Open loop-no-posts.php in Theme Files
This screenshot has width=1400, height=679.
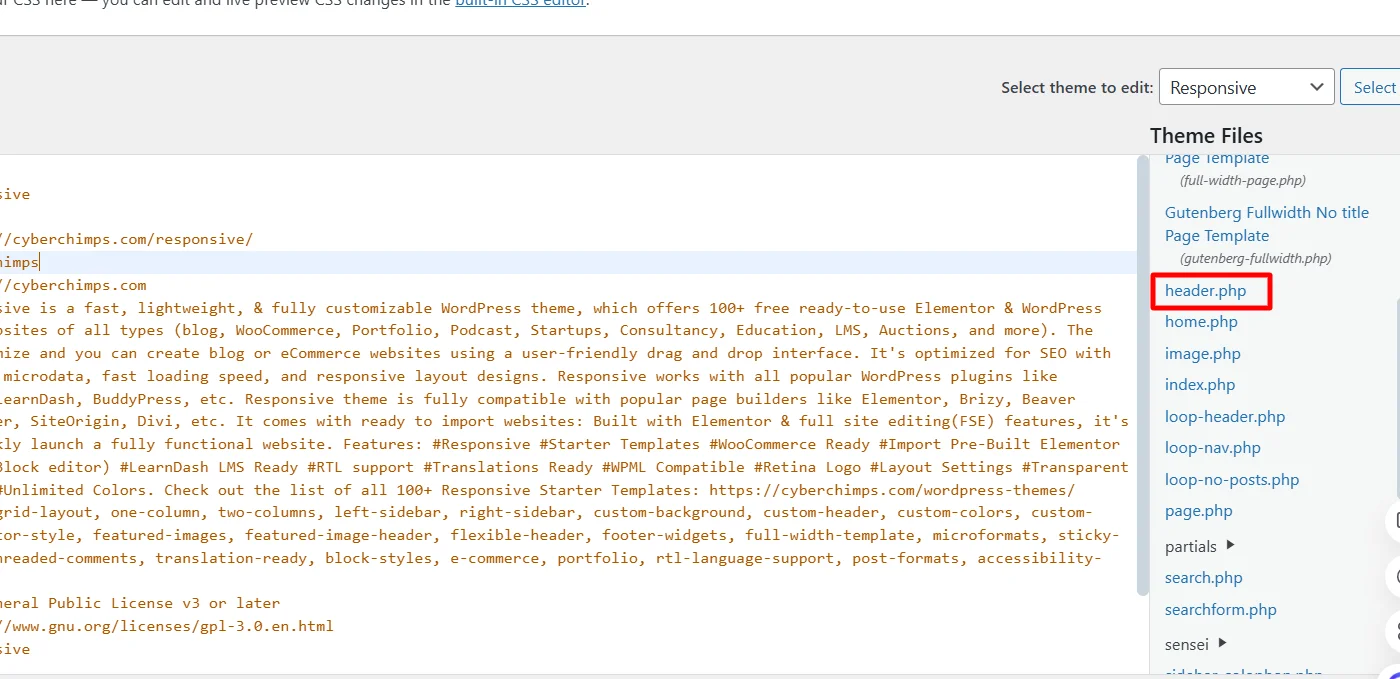pyautogui.click(x=1232, y=480)
